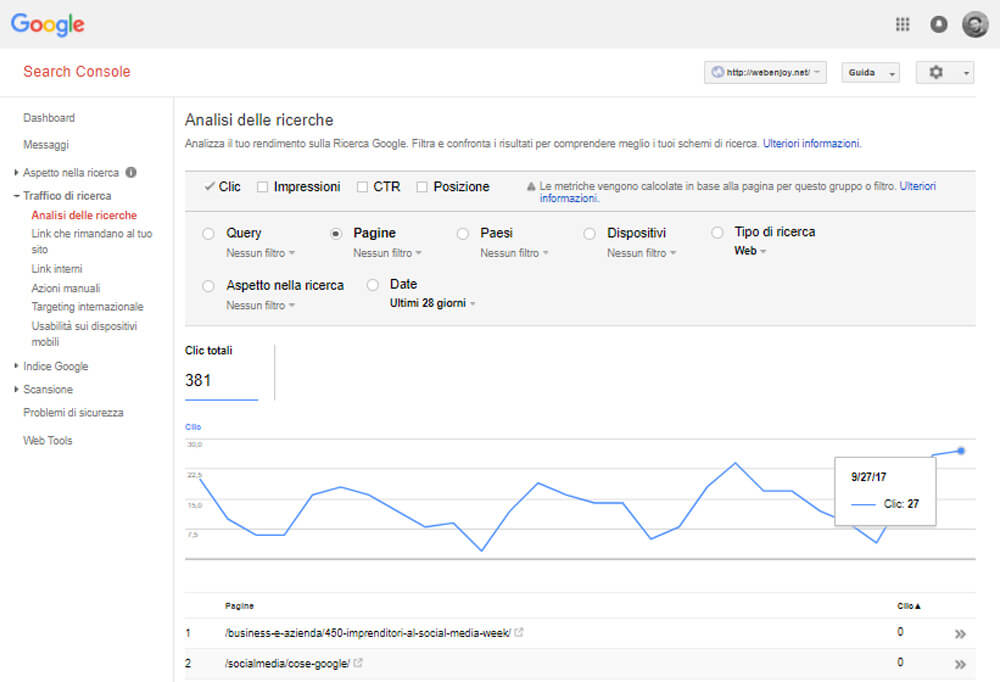The width and height of the screenshot is (1000, 682).
Task: Open the Dispositivi filter dropdown
Action: [641, 253]
